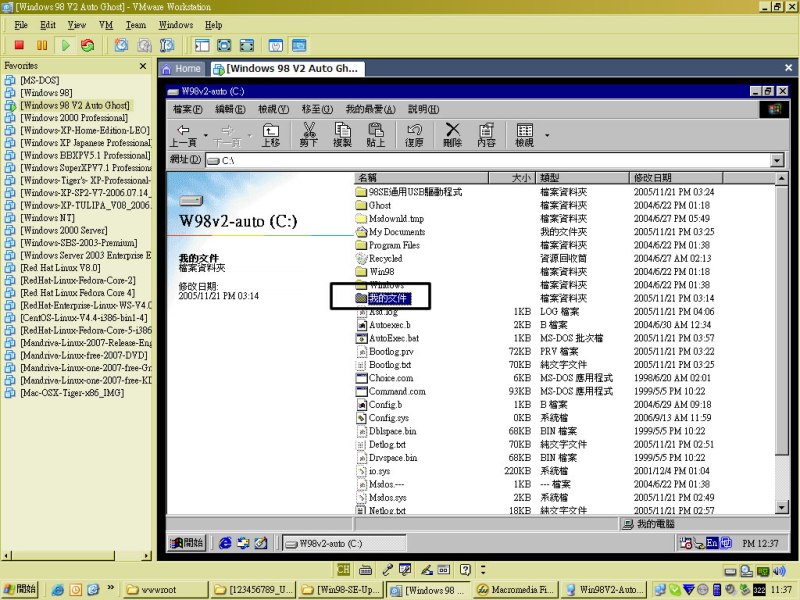Viewport: 800px width, 600px height.
Task: Switch to the Home tab
Action: click(182, 69)
